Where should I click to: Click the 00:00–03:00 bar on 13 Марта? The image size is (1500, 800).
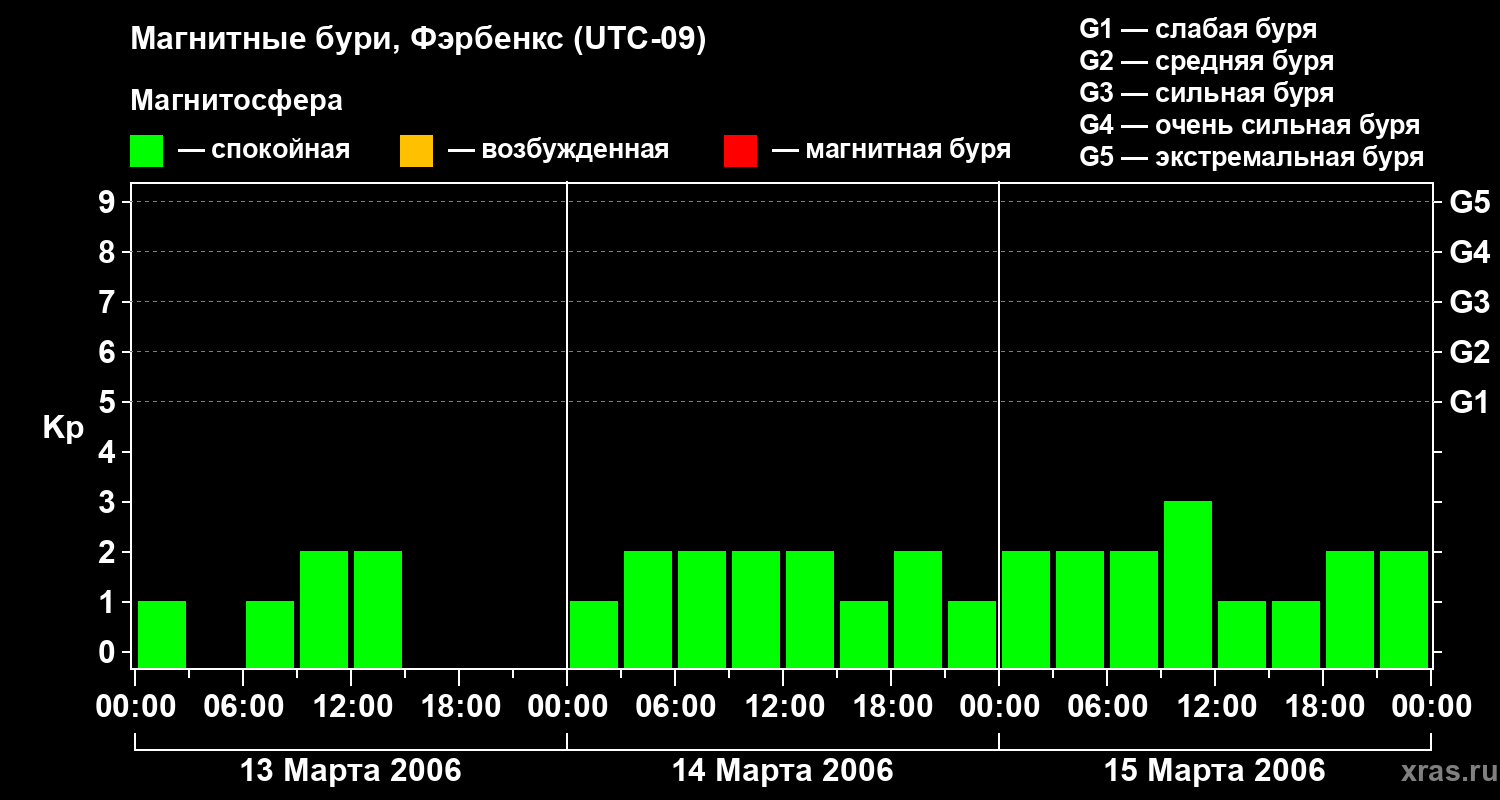pyautogui.click(x=162, y=634)
